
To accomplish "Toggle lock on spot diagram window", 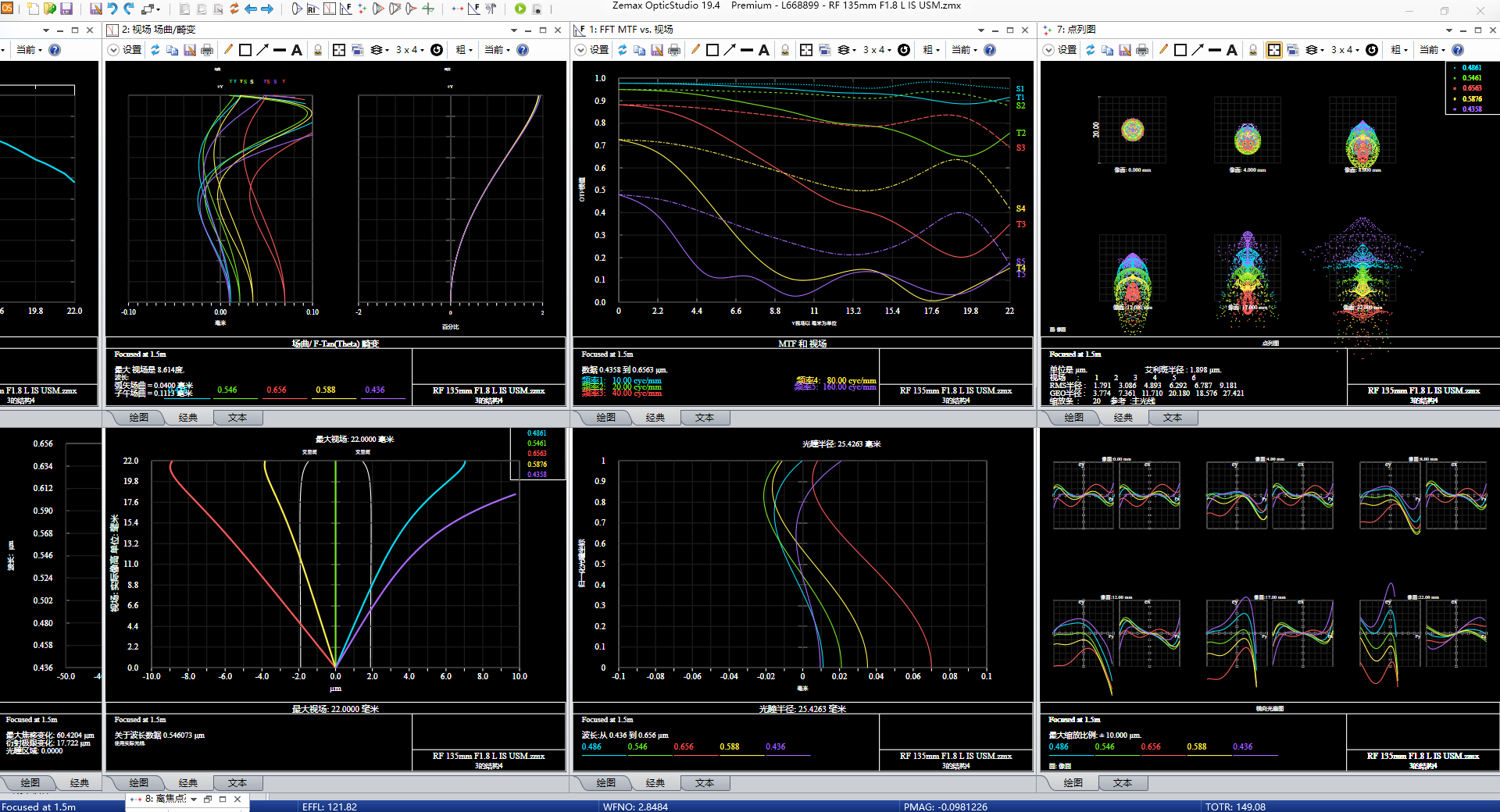I will click(x=1253, y=49).
